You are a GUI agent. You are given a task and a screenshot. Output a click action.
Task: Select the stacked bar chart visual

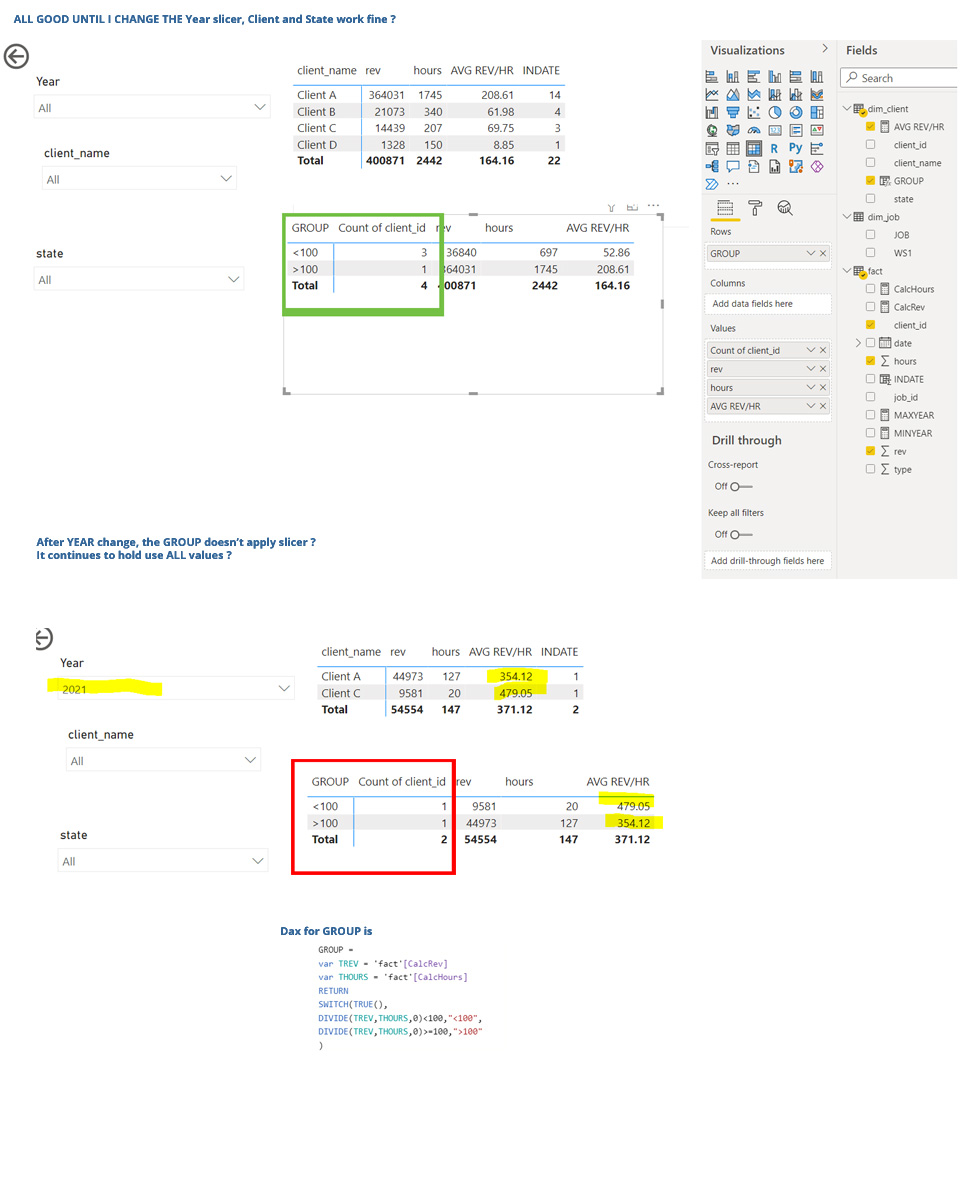pyautogui.click(x=712, y=76)
